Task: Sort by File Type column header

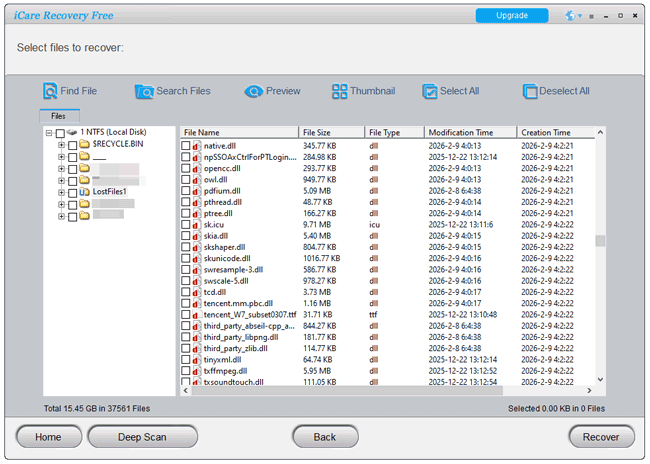Action: click(x=394, y=132)
